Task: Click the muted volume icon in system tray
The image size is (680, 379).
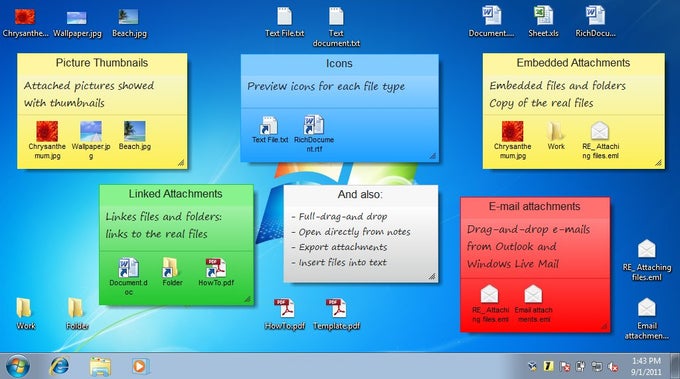Action: [x=613, y=367]
